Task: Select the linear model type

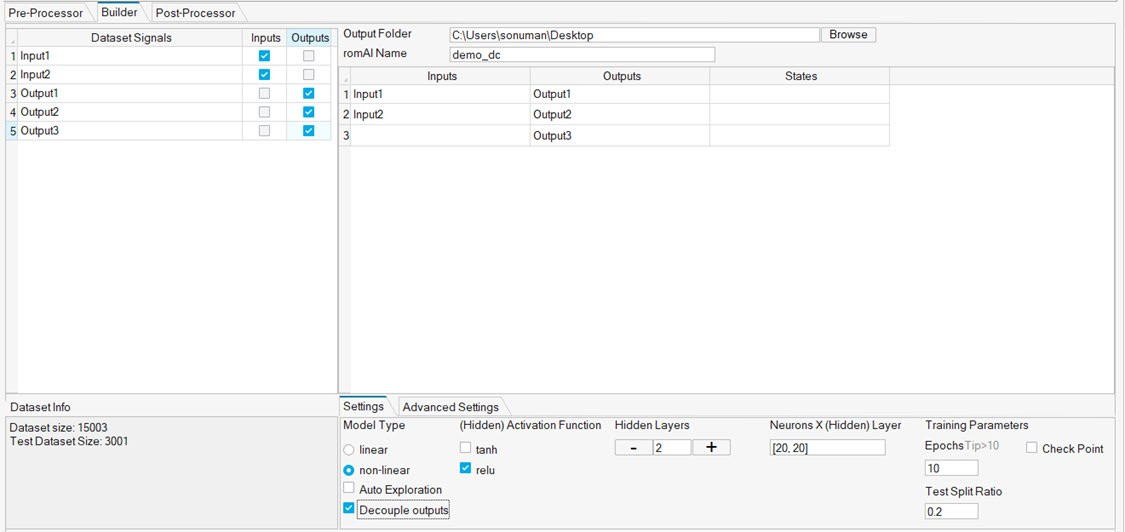Action: point(348,450)
